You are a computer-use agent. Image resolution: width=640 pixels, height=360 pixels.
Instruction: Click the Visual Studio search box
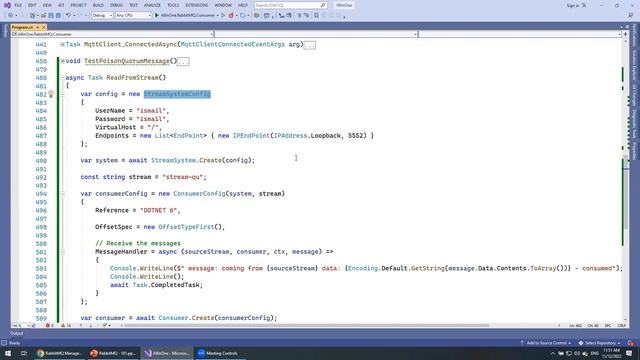point(290,5)
